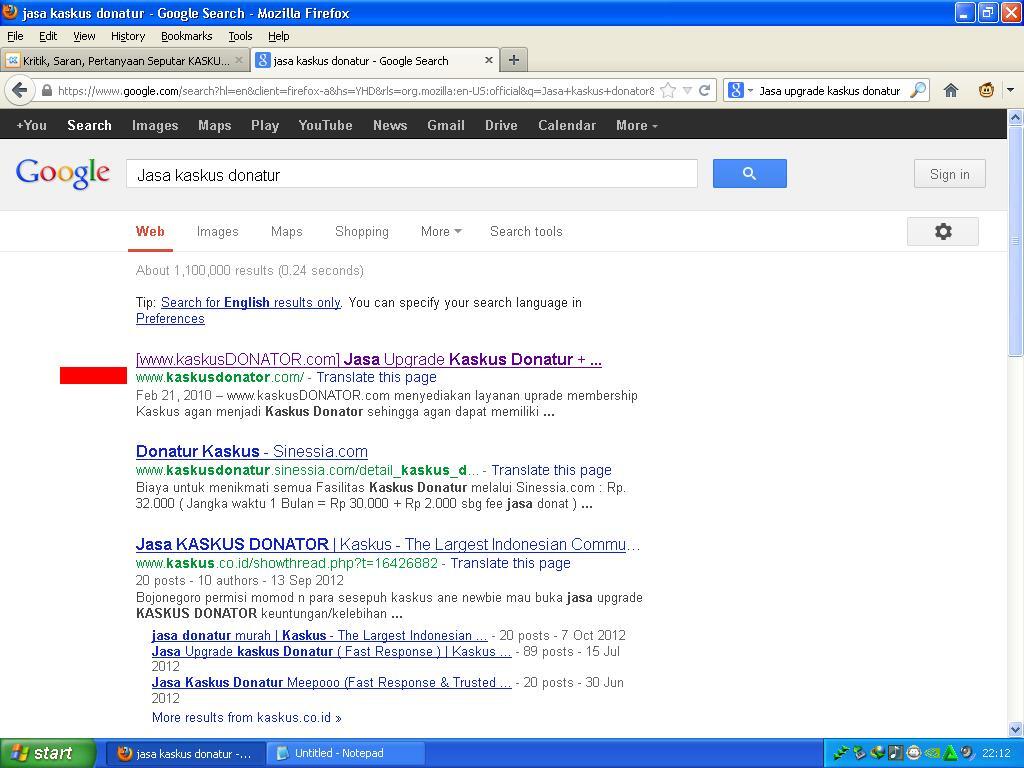Open a new tab with plus button
1024x768 pixels.
tap(513, 60)
